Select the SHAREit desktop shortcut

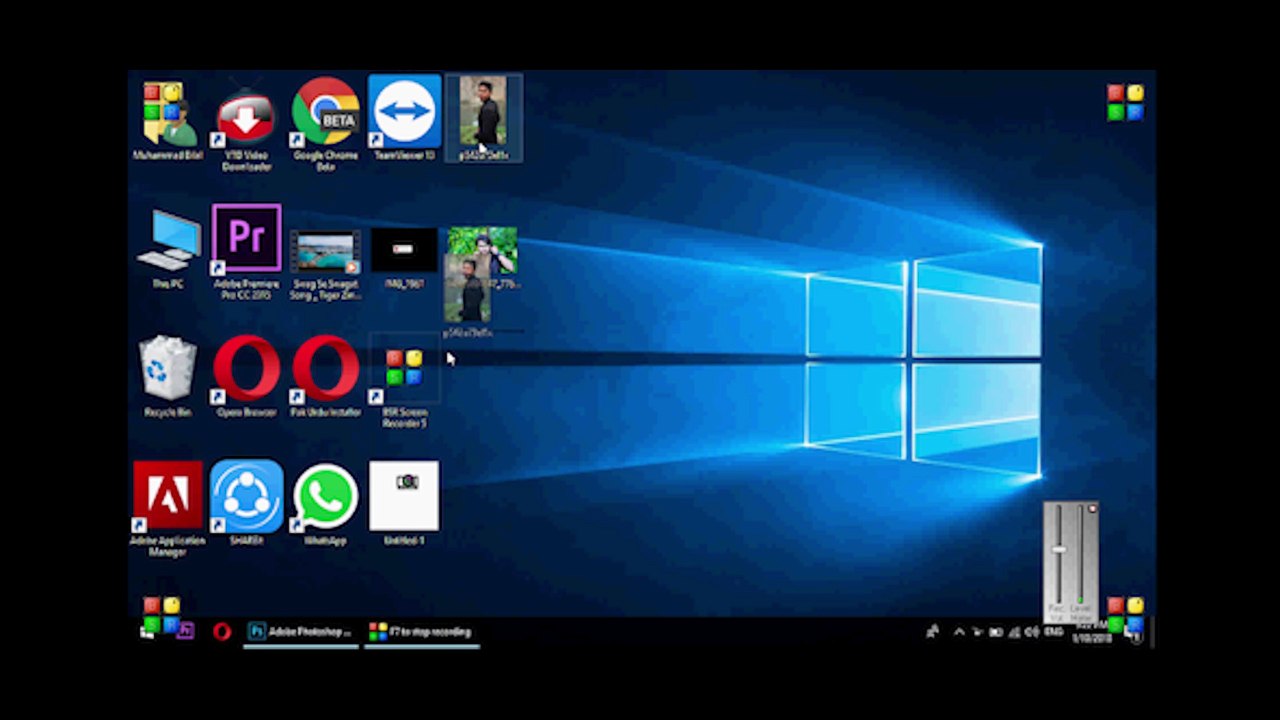pos(246,503)
